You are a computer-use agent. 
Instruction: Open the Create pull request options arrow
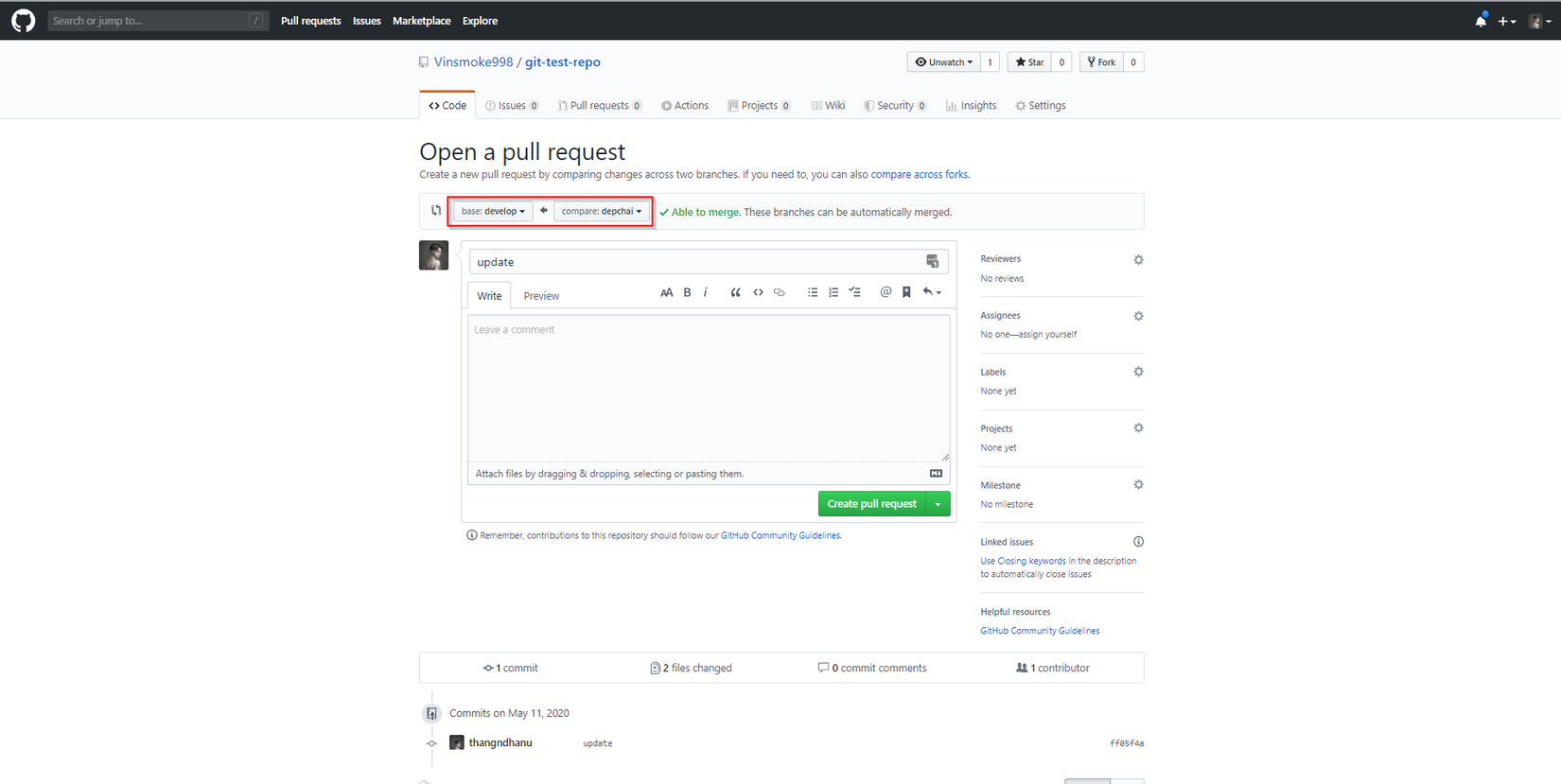point(938,504)
